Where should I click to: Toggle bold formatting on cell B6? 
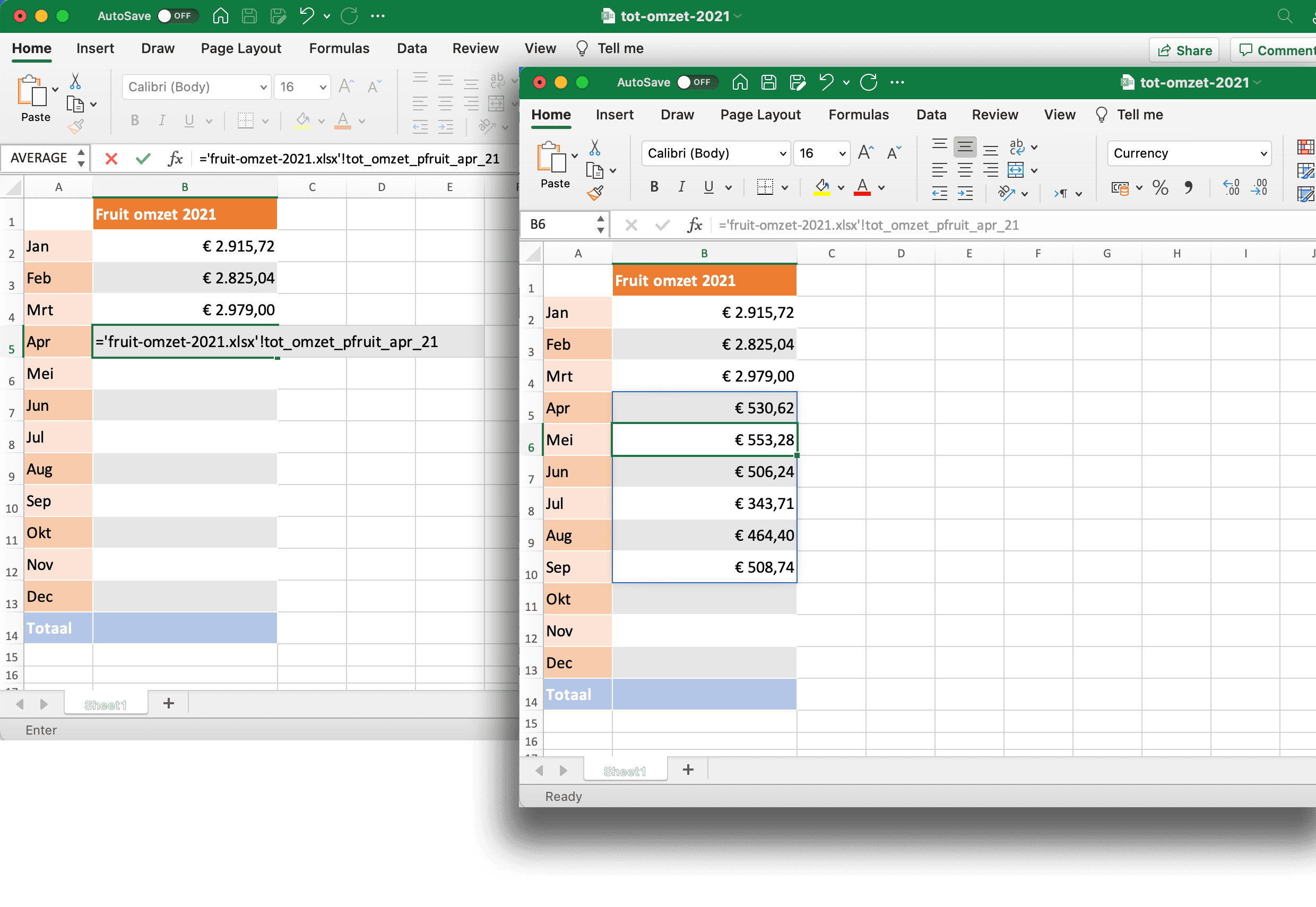pos(654,186)
